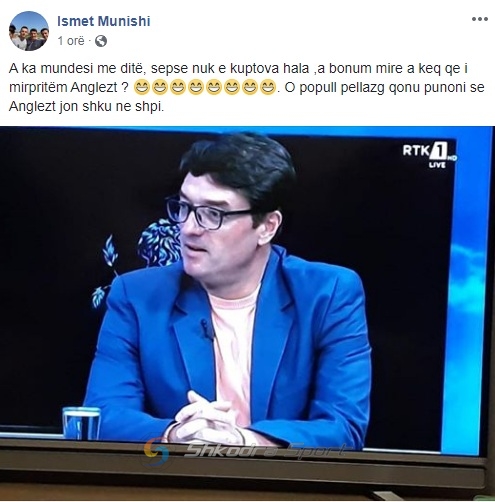This screenshot has height=502, width=495.
Task: Click the "1 orë" timestamp link
Action: [x=71, y=41]
